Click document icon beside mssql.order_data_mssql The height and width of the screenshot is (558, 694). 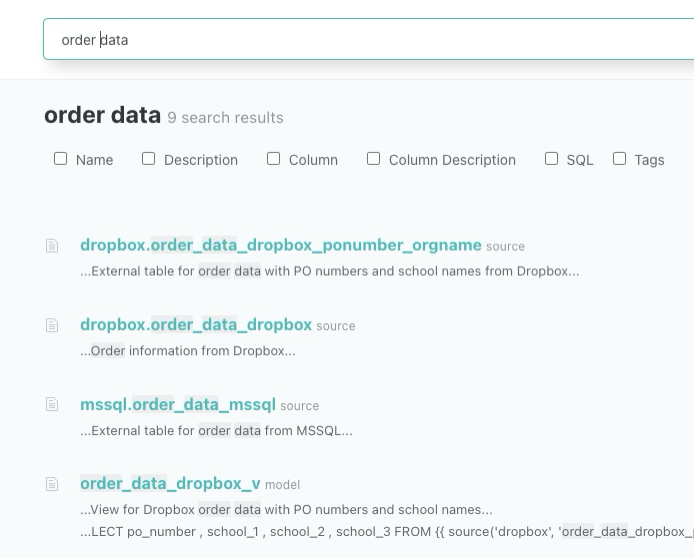(x=52, y=404)
